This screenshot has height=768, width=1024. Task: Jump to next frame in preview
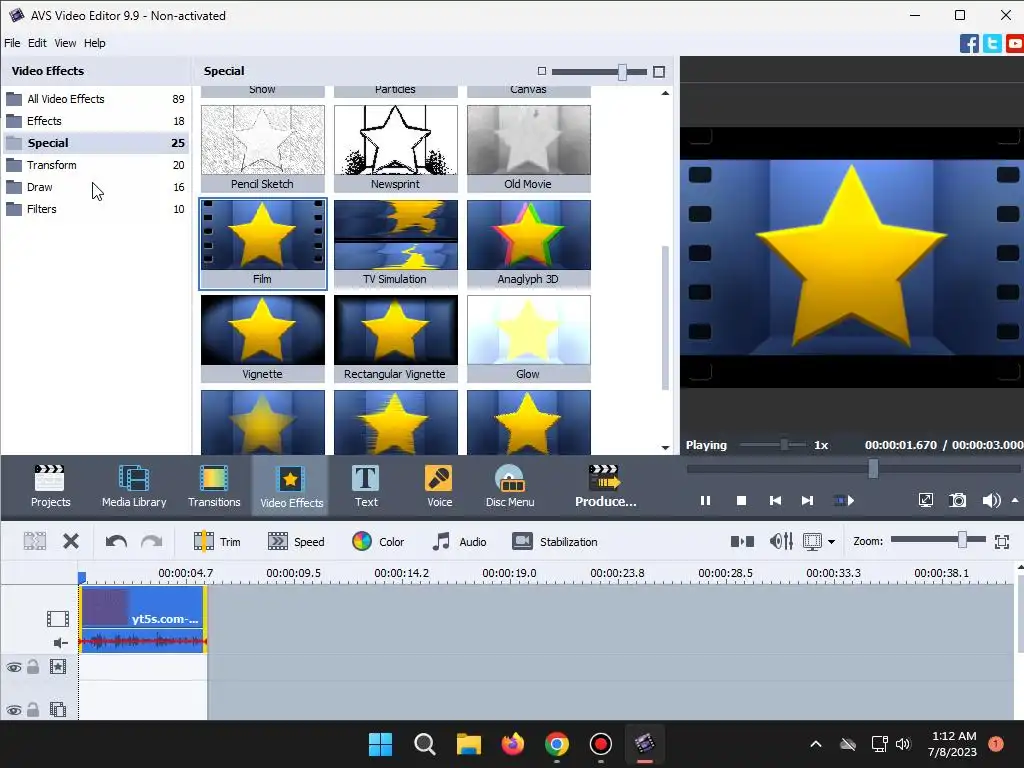[807, 501]
